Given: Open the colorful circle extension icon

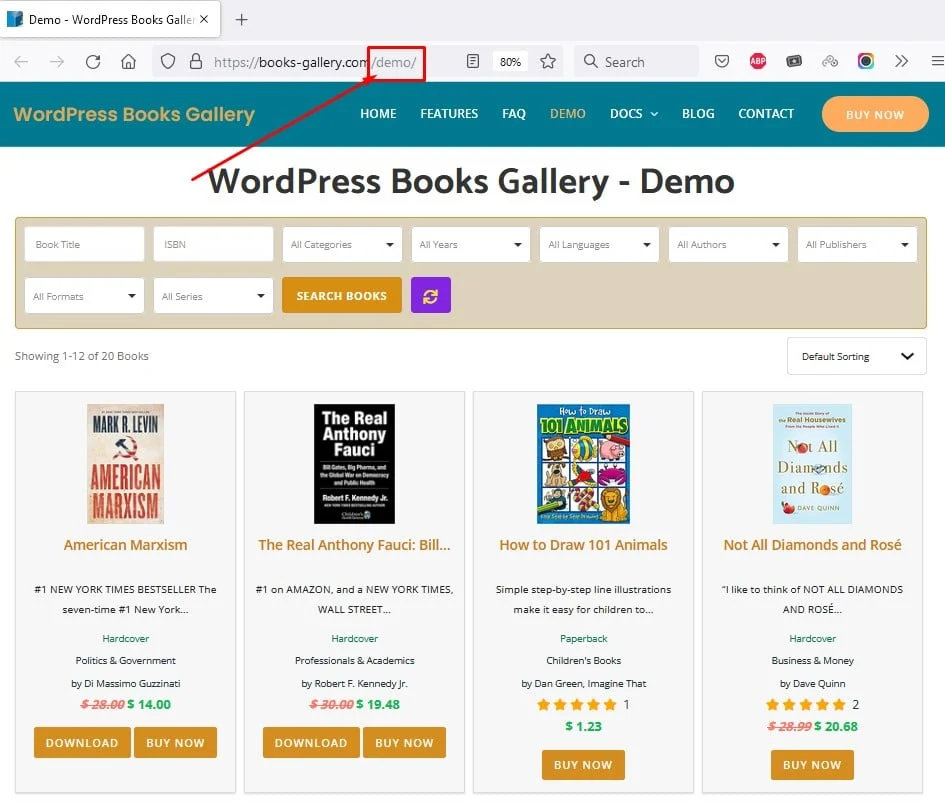Looking at the screenshot, I should (866, 61).
